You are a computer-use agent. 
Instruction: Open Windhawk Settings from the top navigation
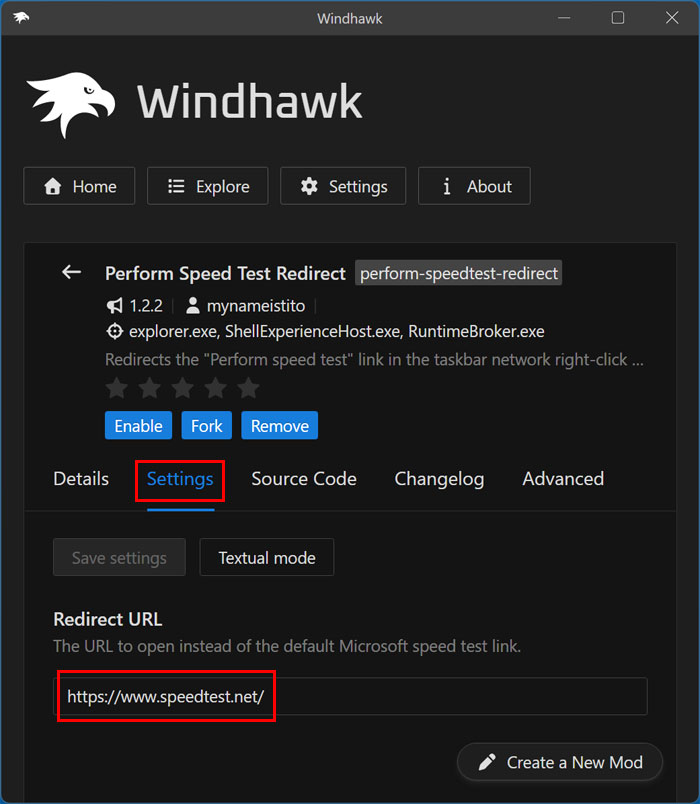(x=343, y=186)
